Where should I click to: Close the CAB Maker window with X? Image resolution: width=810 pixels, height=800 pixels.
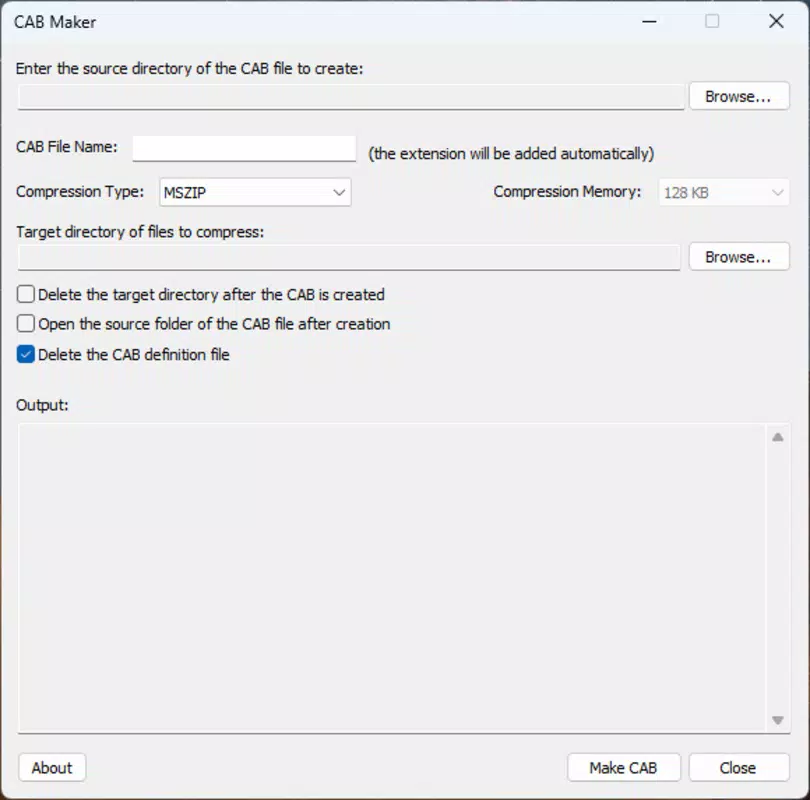point(776,22)
